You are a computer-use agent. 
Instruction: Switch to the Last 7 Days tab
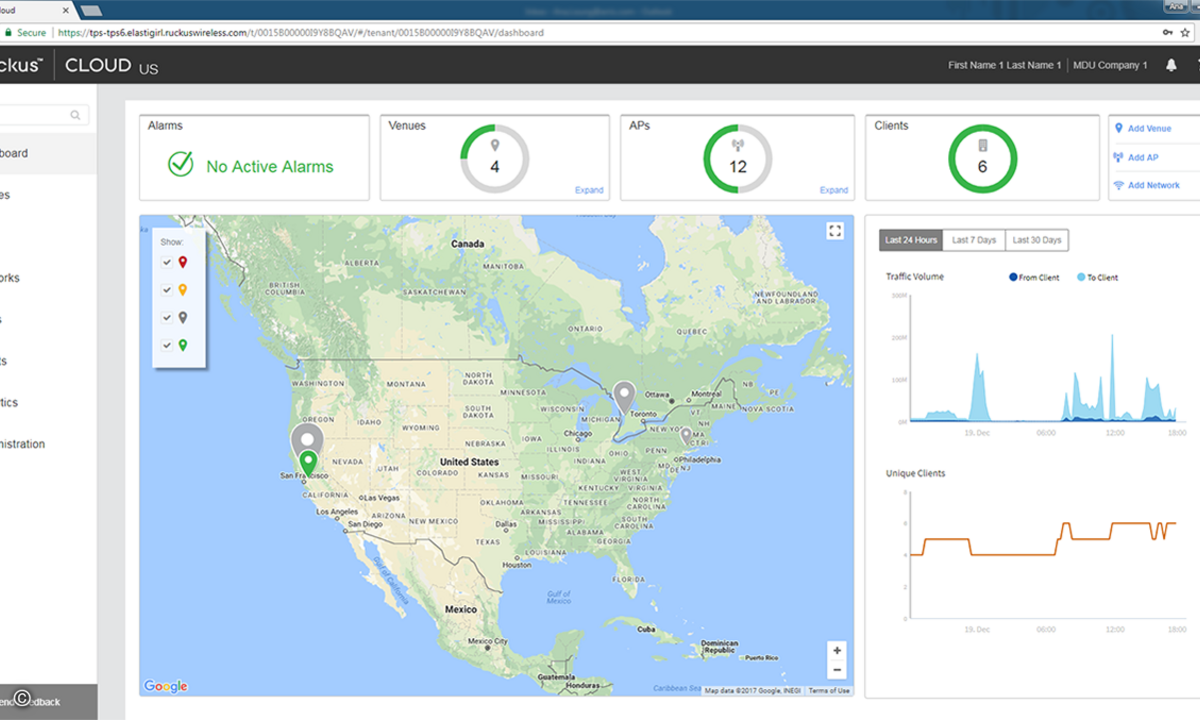coord(974,240)
